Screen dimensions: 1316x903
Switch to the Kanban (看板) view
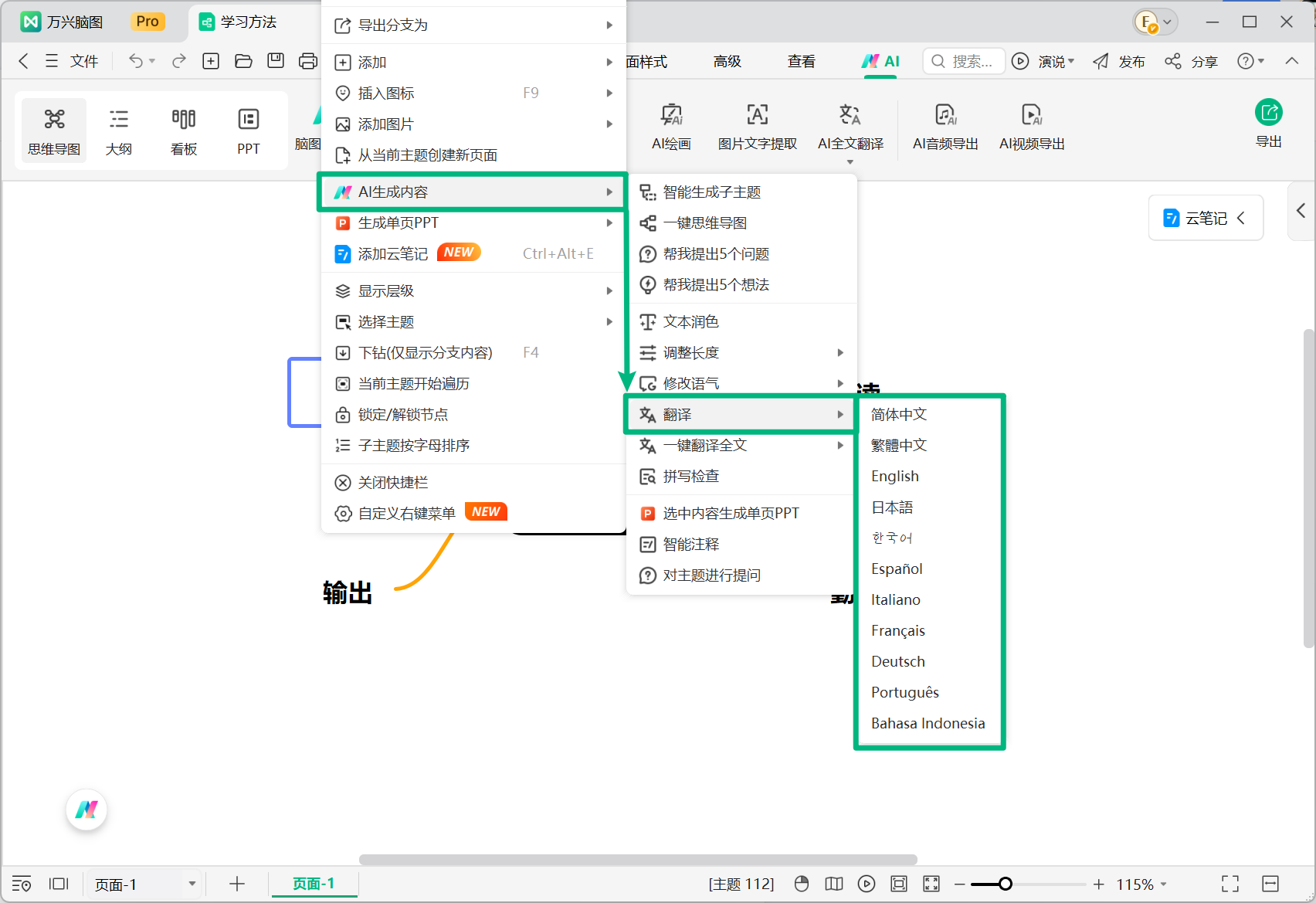coord(184,131)
